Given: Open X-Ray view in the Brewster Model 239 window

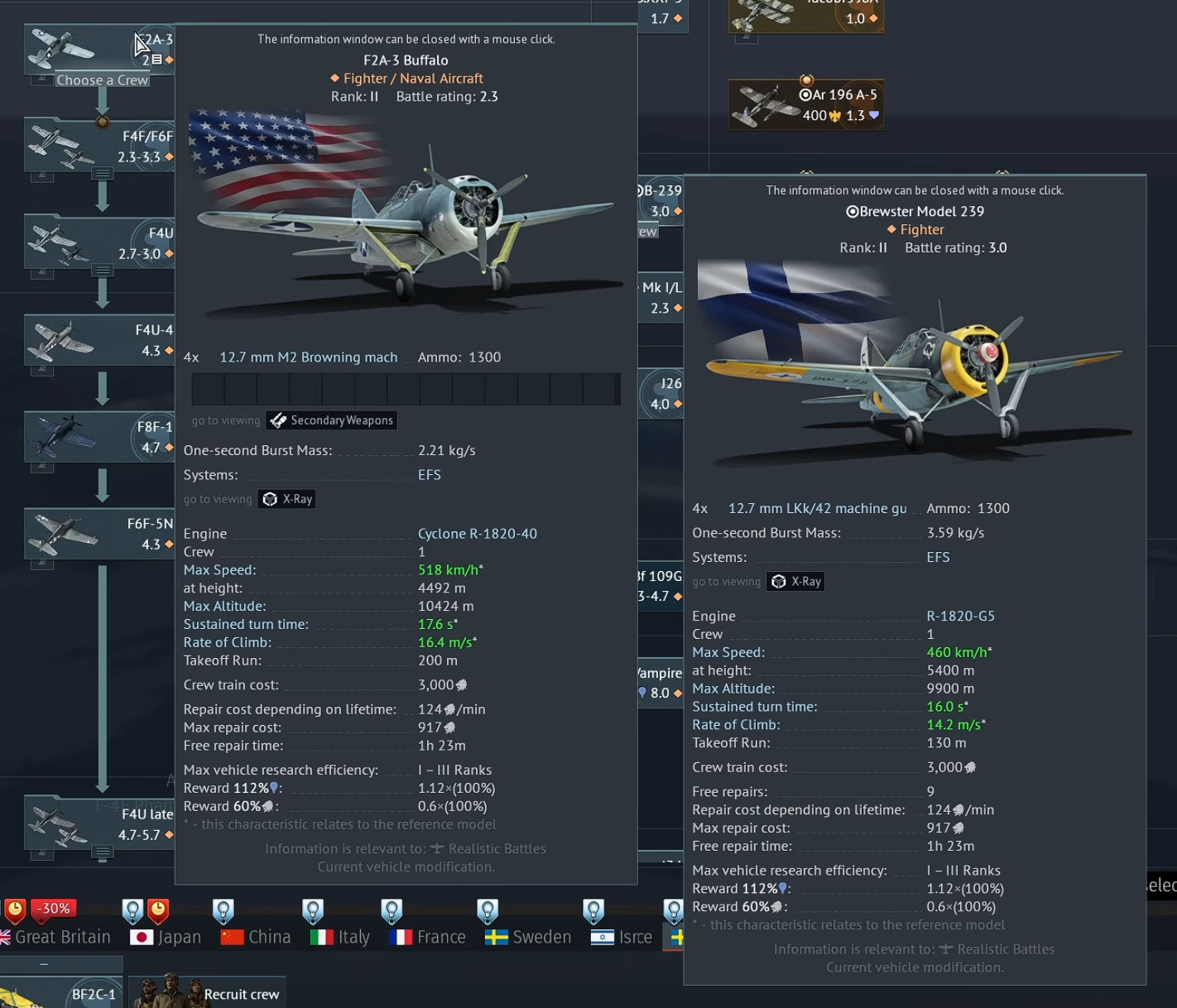Looking at the screenshot, I should [x=796, y=582].
